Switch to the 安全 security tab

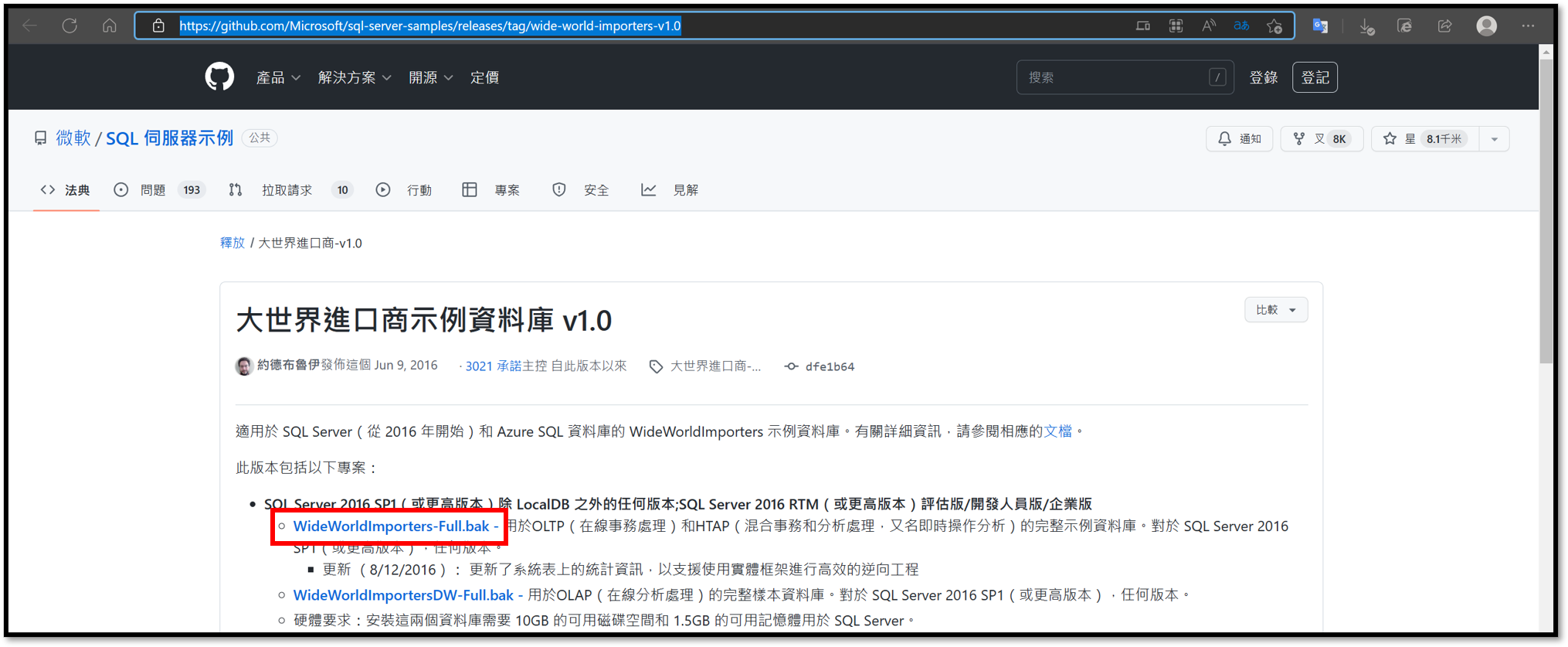point(581,190)
